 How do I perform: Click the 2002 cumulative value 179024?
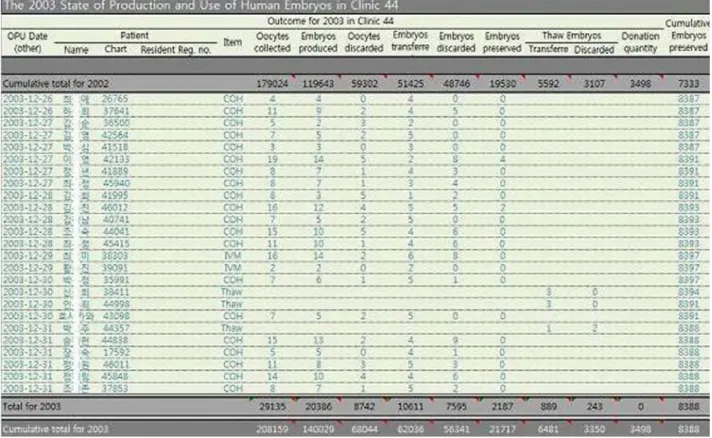coord(272,84)
